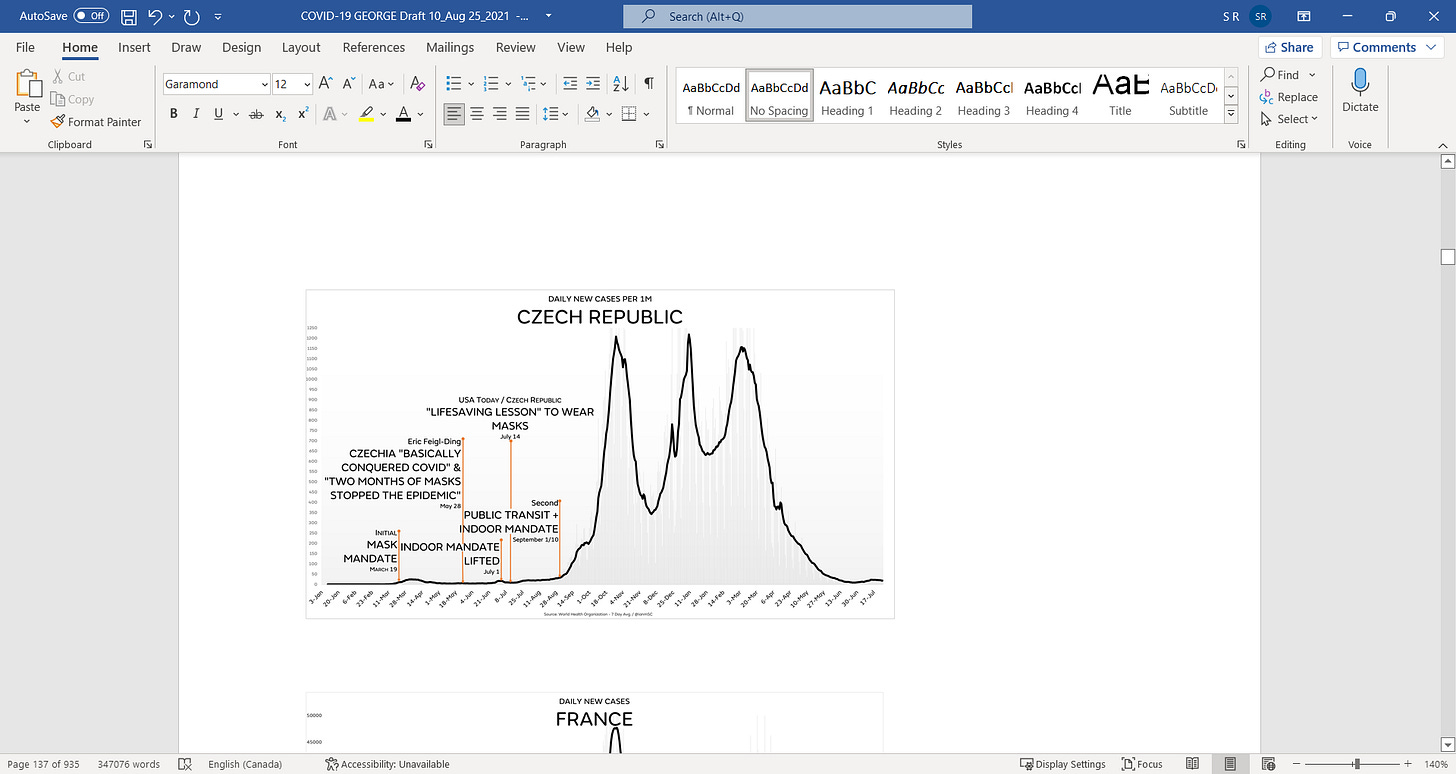The image size is (1456, 774).
Task: Open Ribbon Display Options in the title bar
Action: click(1303, 16)
